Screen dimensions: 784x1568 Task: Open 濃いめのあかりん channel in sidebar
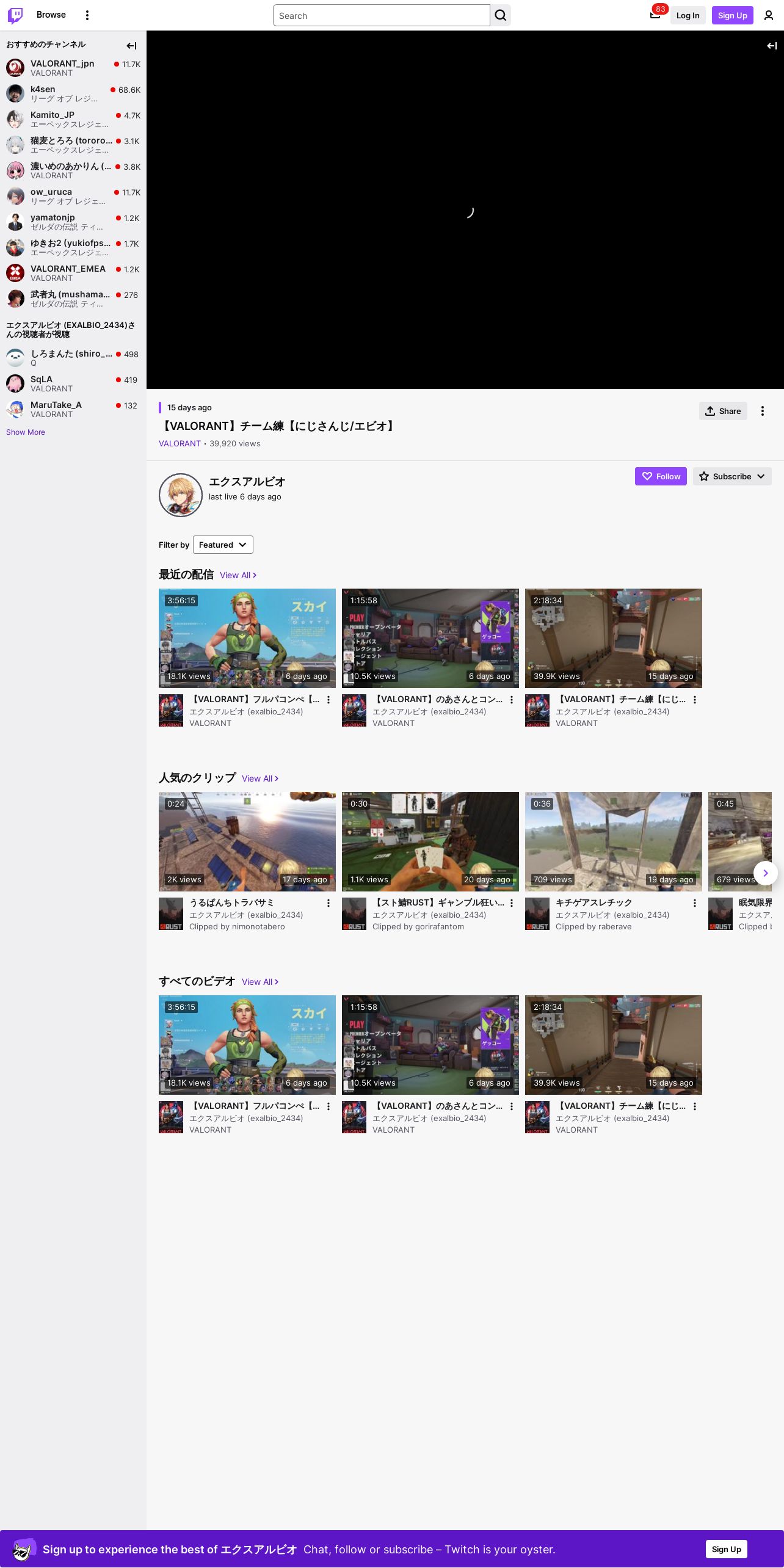(x=73, y=170)
